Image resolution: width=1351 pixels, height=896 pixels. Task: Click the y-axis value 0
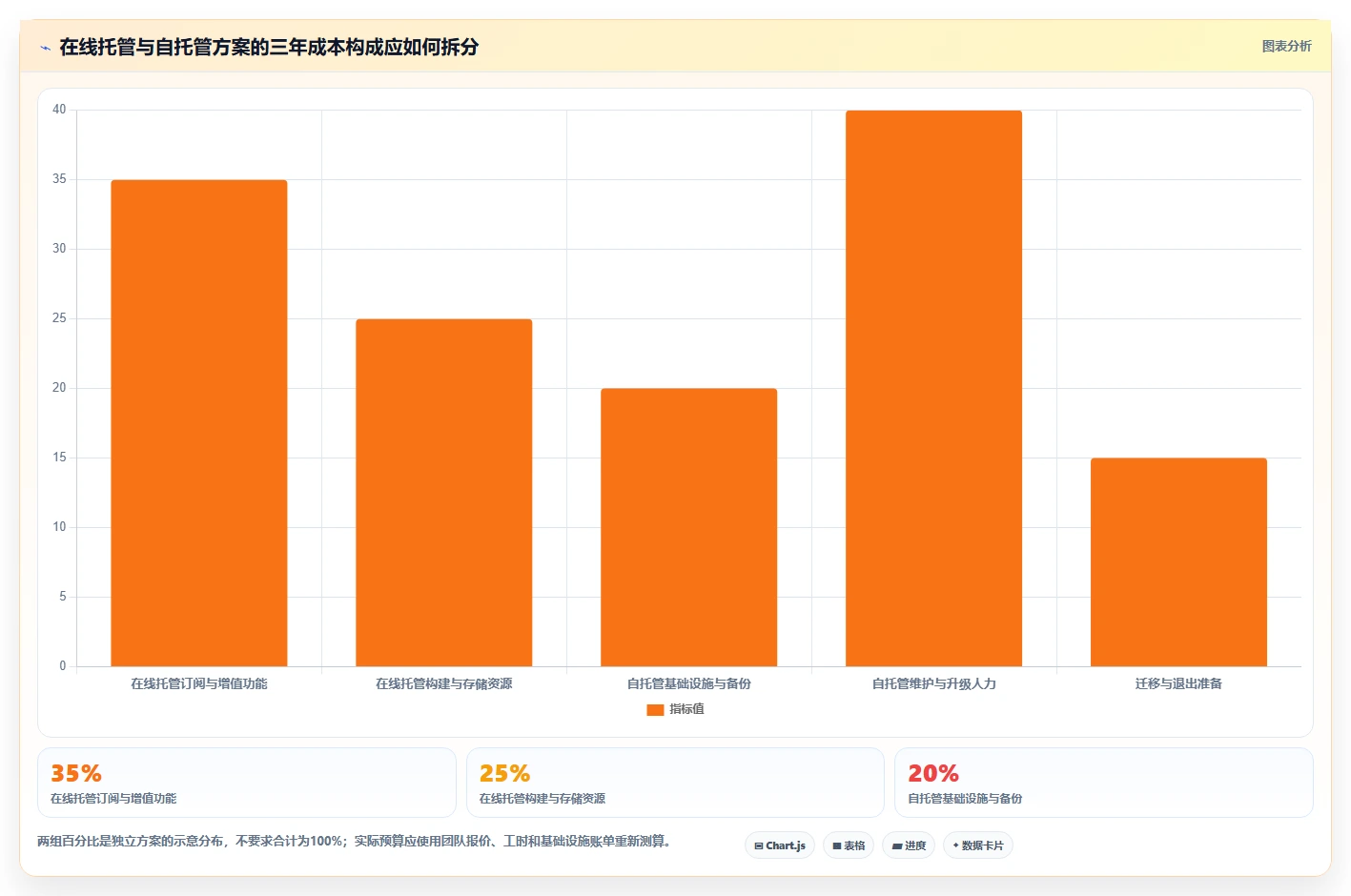click(63, 666)
